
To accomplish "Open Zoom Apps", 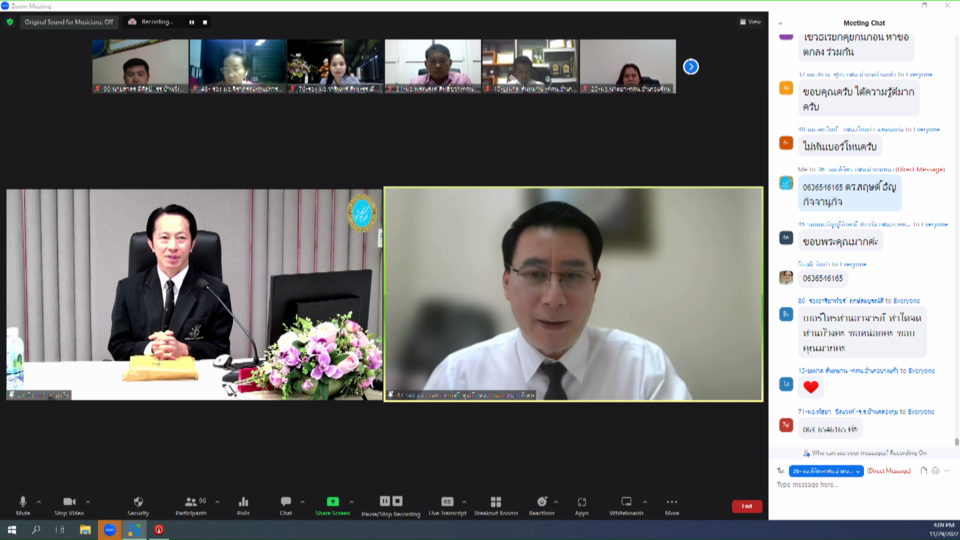I will [x=582, y=505].
